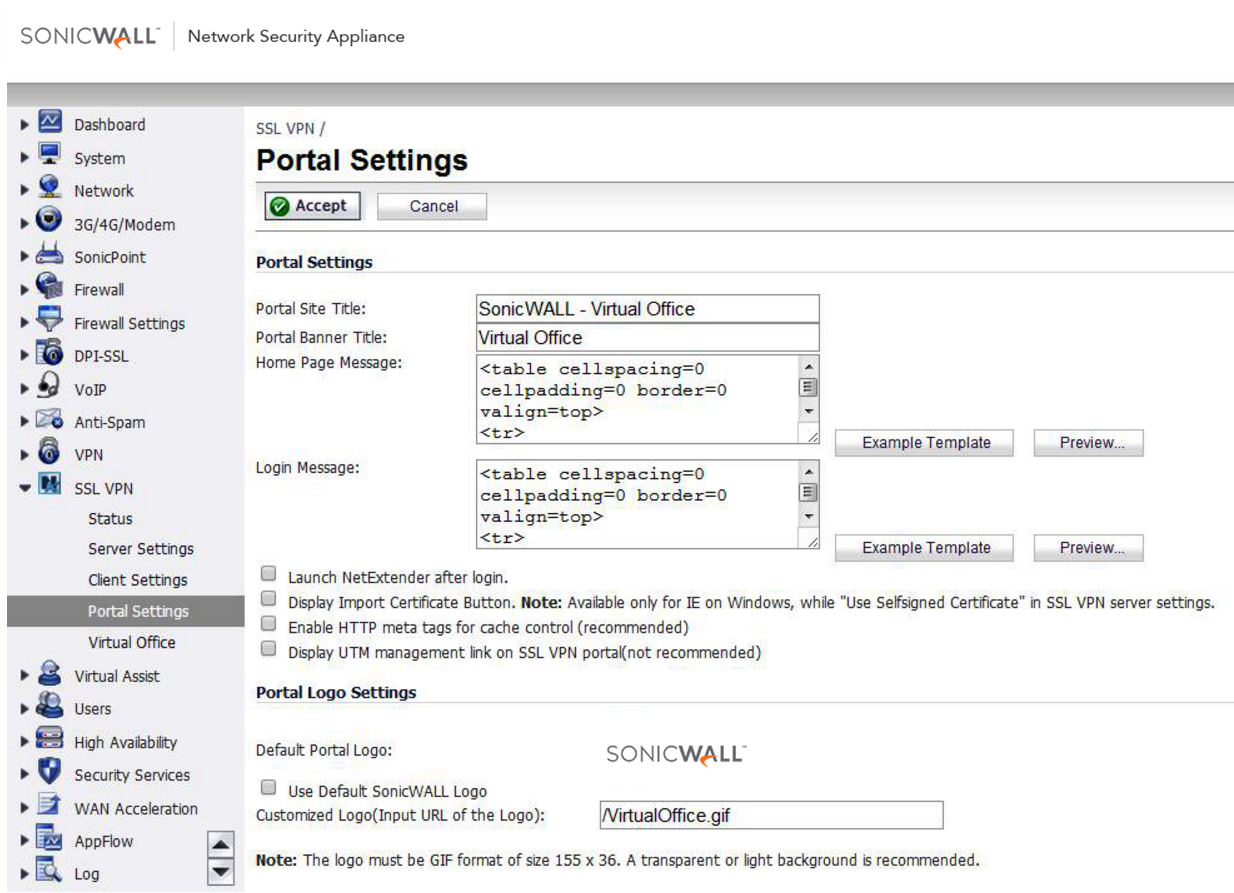The height and width of the screenshot is (893, 1234).
Task: Click the Portal Banner Title field
Action: (x=648, y=338)
